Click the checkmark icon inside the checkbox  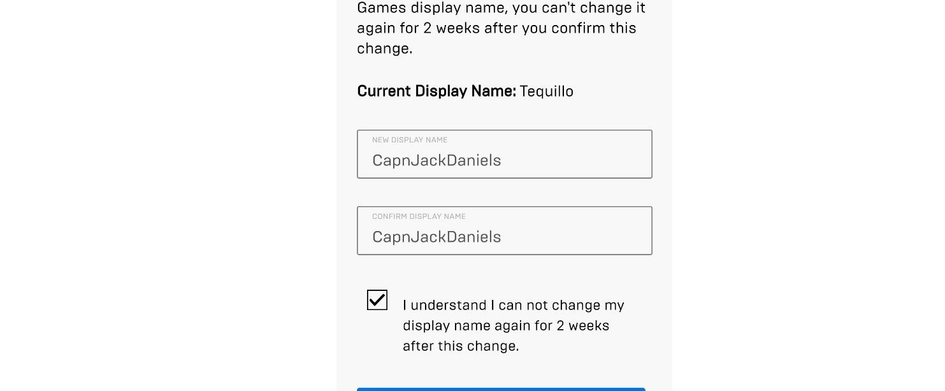click(377, 299)
